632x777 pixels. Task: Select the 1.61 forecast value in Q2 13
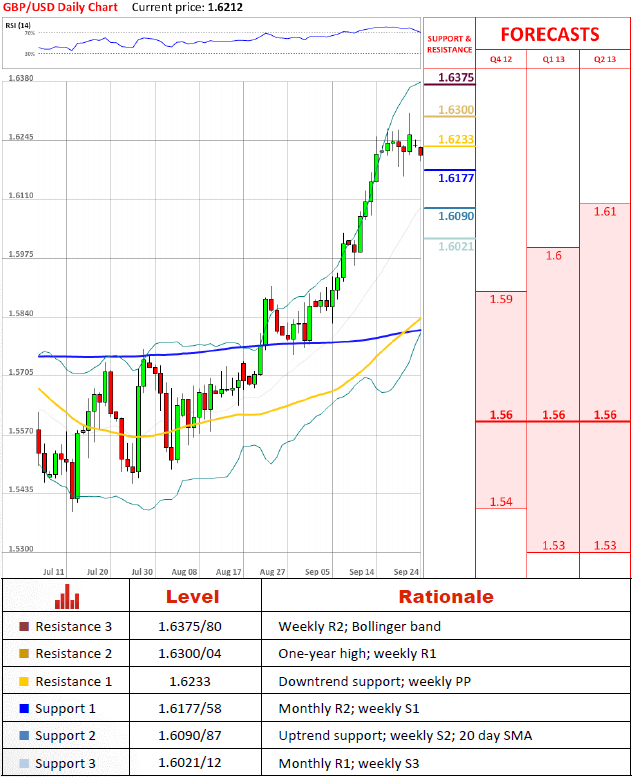point(605,212)
